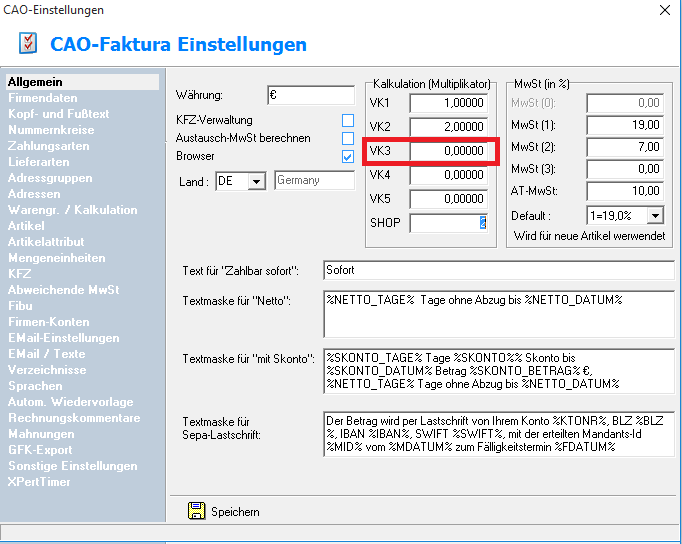Click the VK4 multiplier field
Screen dimensions: 682x544
pyautogui.click(x=448, y=175)
